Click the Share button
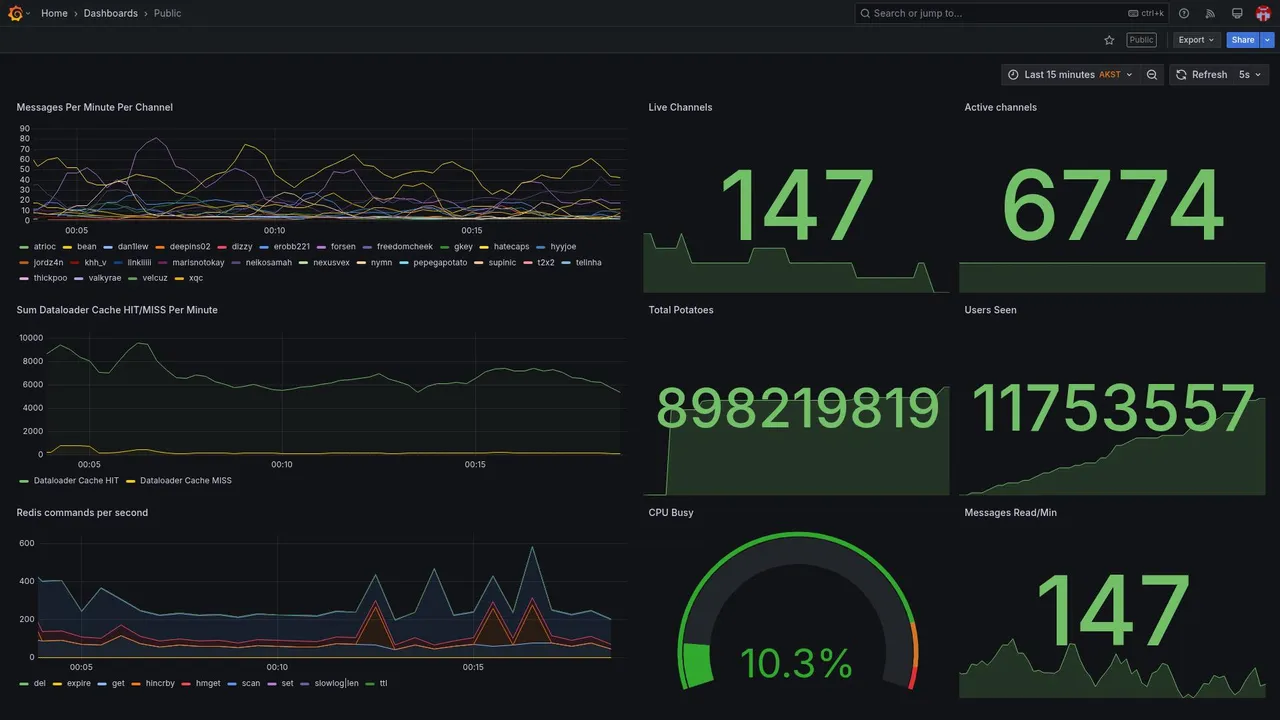 tap(1243, 40)
